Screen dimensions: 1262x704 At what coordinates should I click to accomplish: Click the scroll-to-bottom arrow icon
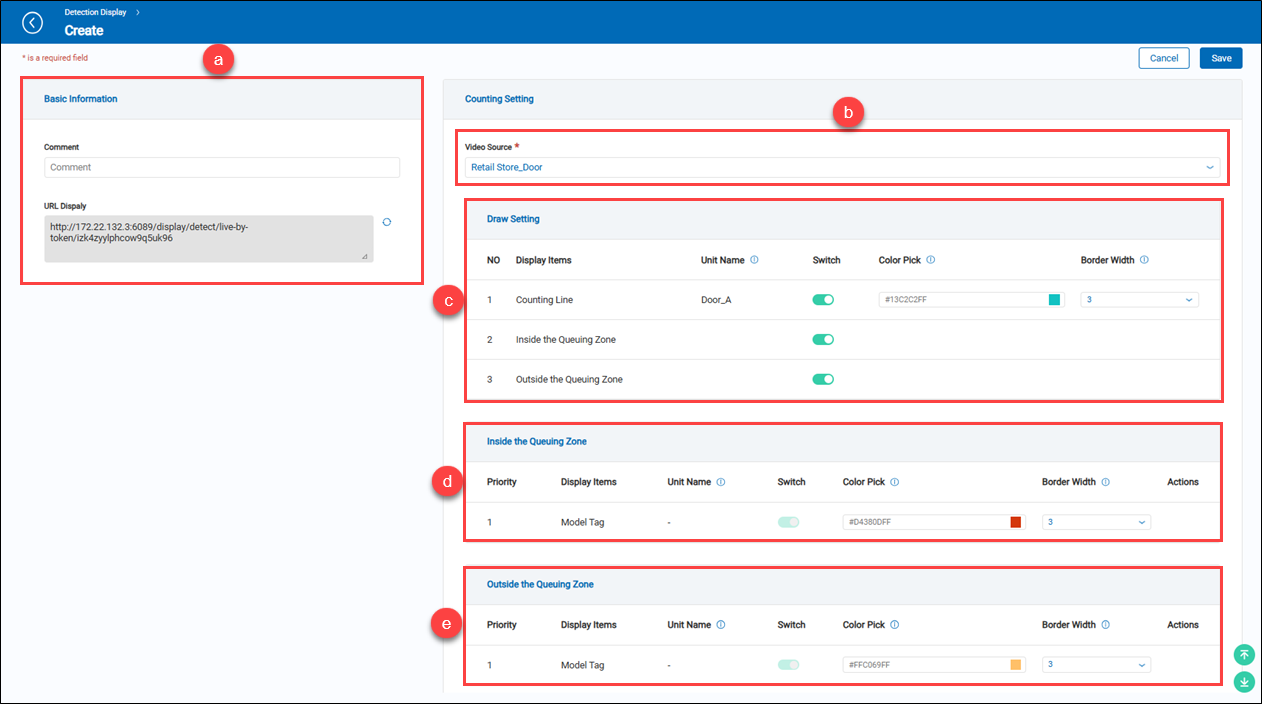(x=1244, y=682)
